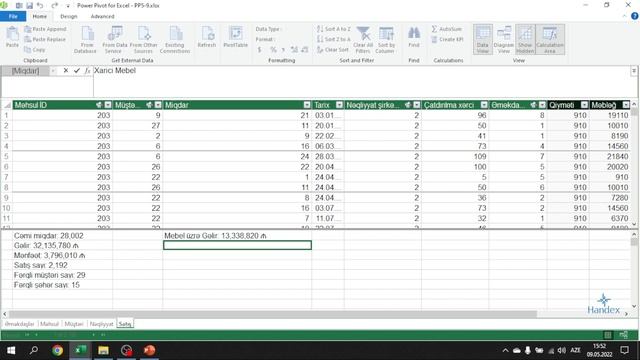The height and width of the screenshot is (360, 640).
Task: Click Create KPI button
Action: click(x=447, y=39)
